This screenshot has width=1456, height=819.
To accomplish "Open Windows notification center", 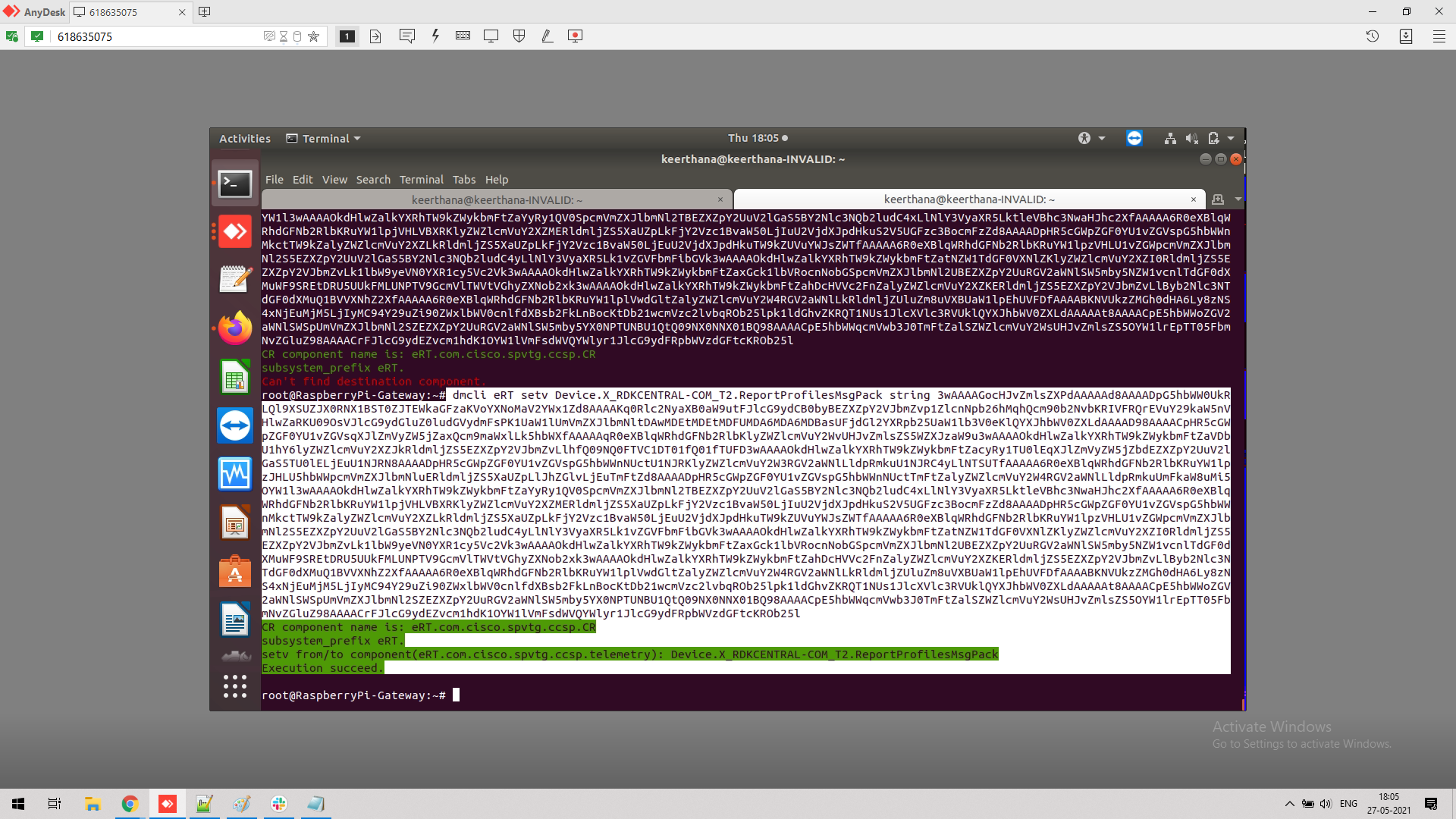I will tap(1431, 804).
